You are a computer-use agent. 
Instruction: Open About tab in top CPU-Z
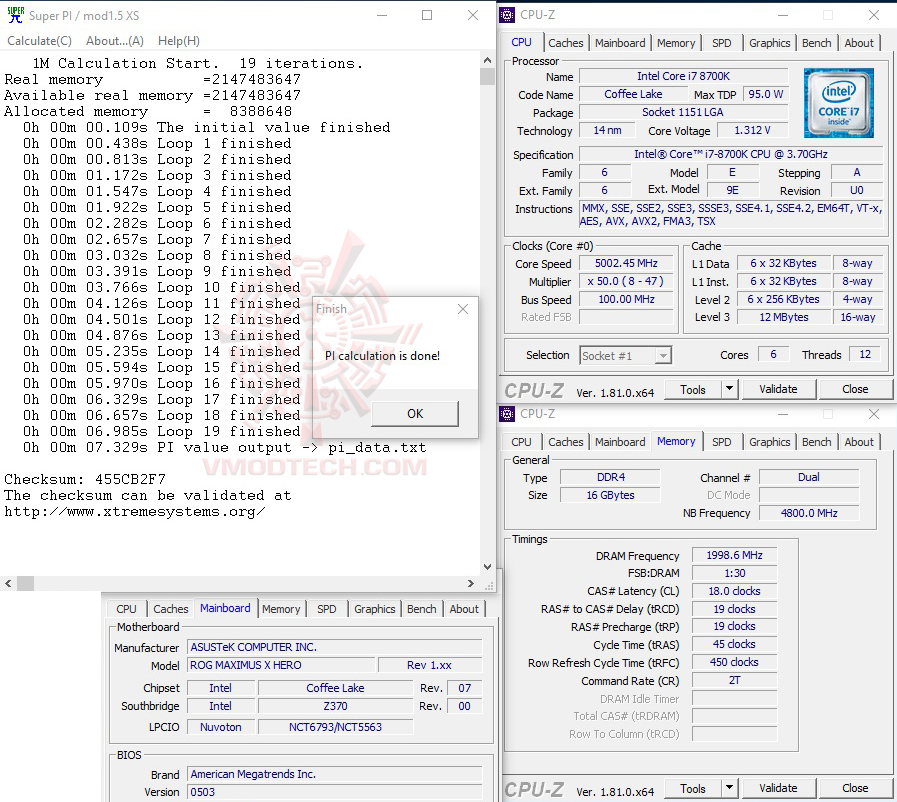pos(859,43)
